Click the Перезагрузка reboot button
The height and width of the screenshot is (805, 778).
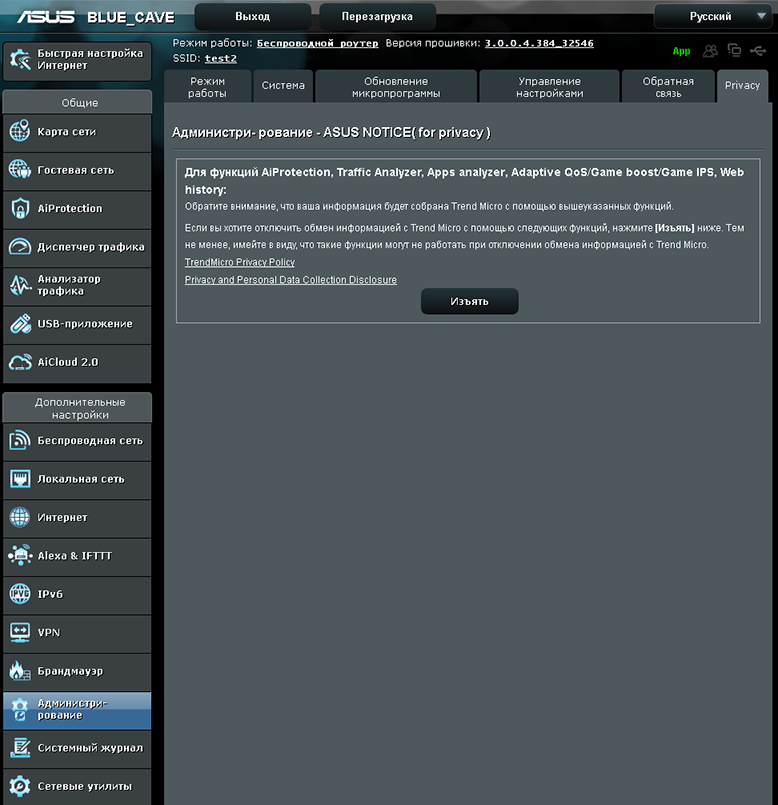coord(377,16)
